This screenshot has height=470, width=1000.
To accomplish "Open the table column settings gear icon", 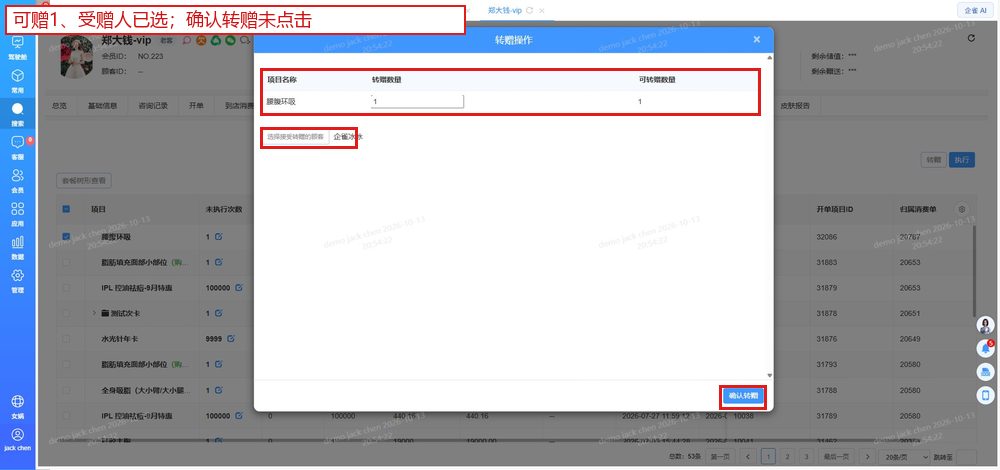I will [962, 209].
